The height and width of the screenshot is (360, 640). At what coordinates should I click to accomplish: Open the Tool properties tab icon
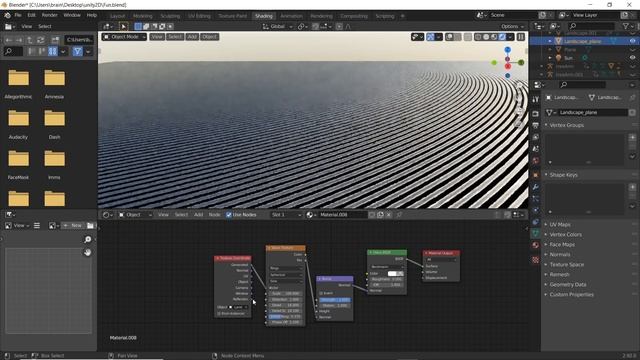coord(536,100)
